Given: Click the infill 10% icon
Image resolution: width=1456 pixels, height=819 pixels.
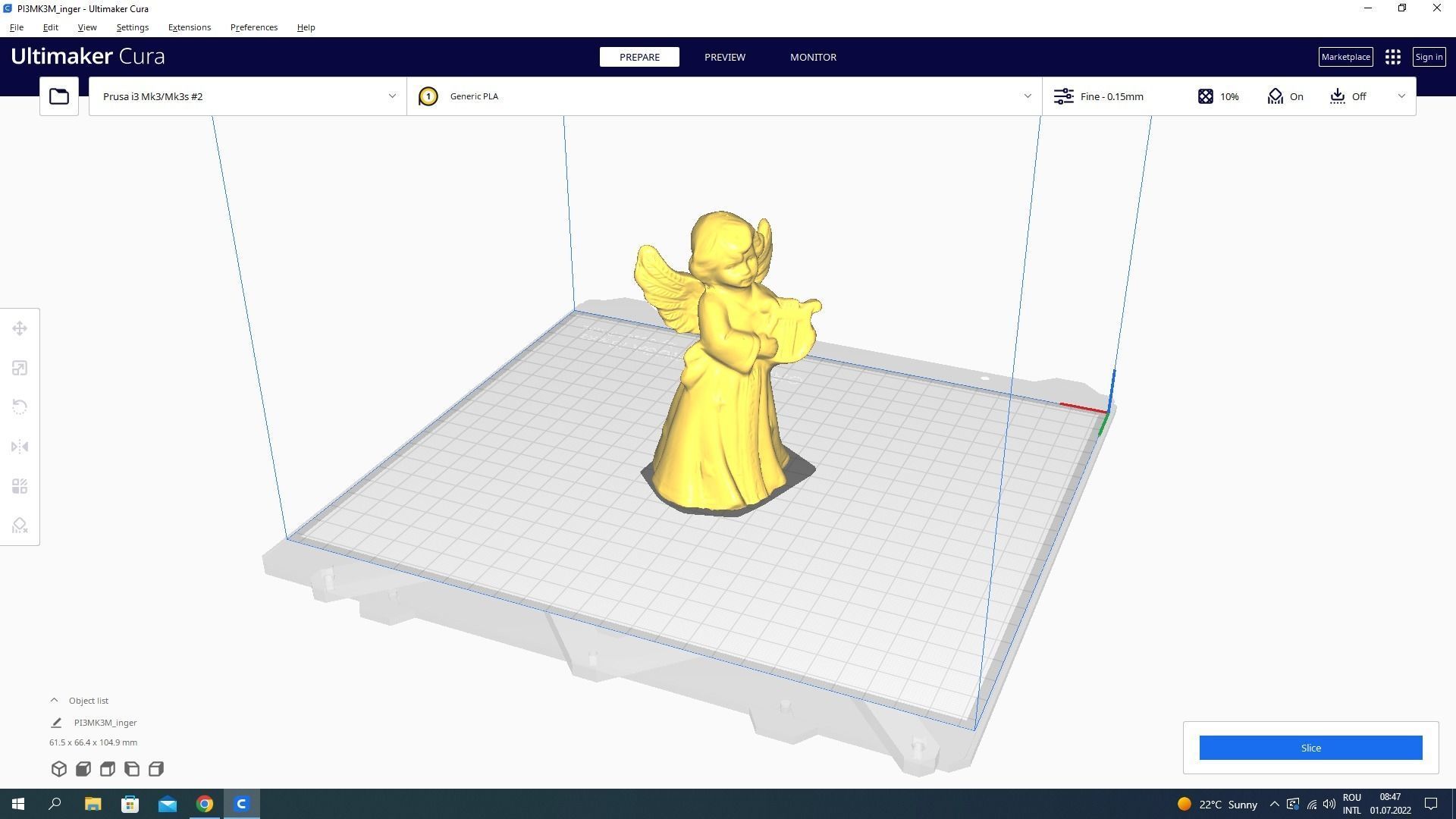Looking at the screenshot, I should coord(1206,96).
